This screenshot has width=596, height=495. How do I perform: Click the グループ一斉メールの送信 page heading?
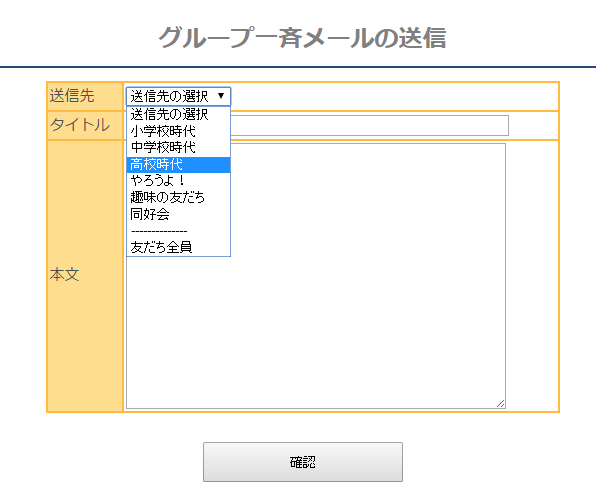pos(302,38)
